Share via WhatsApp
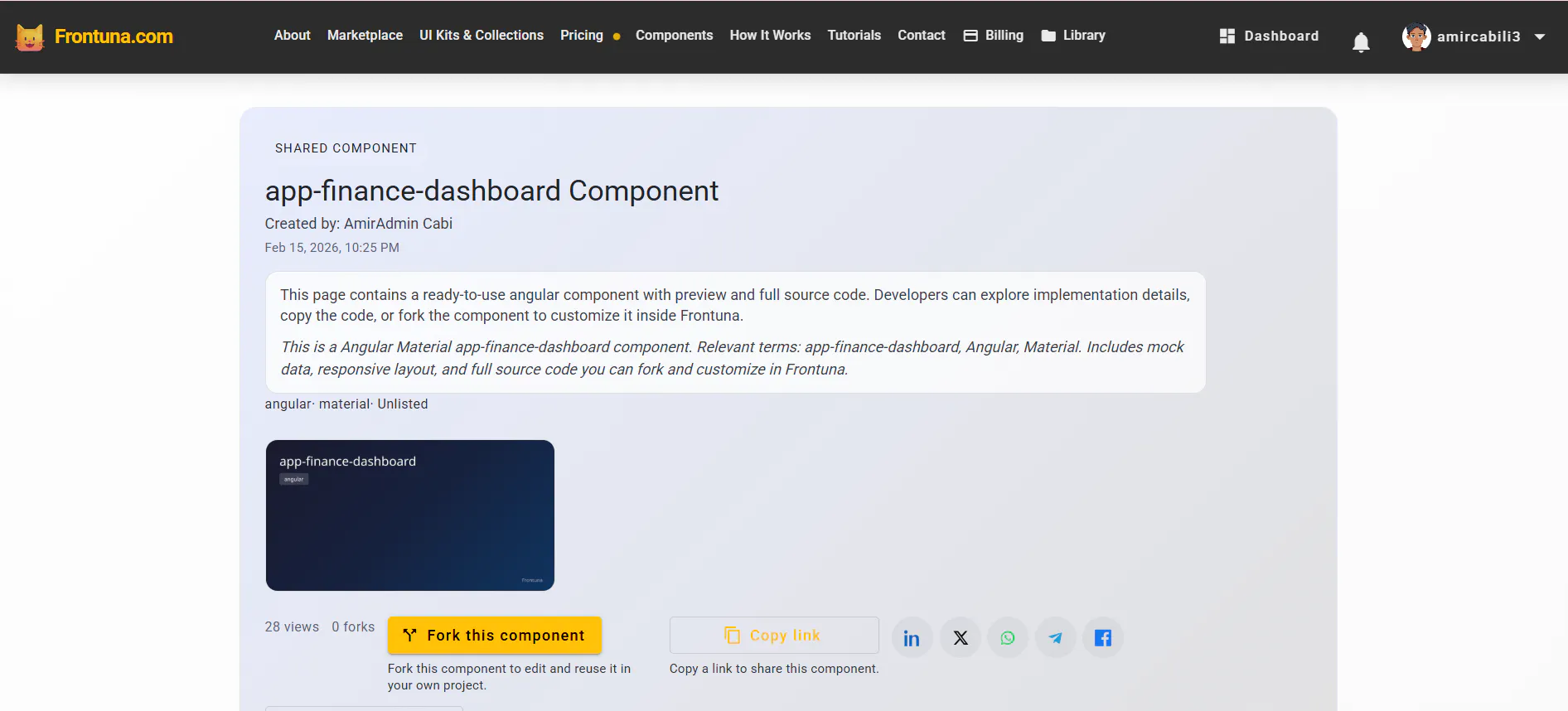Viewport: 1568px width, 711px height. [1008, 638]
